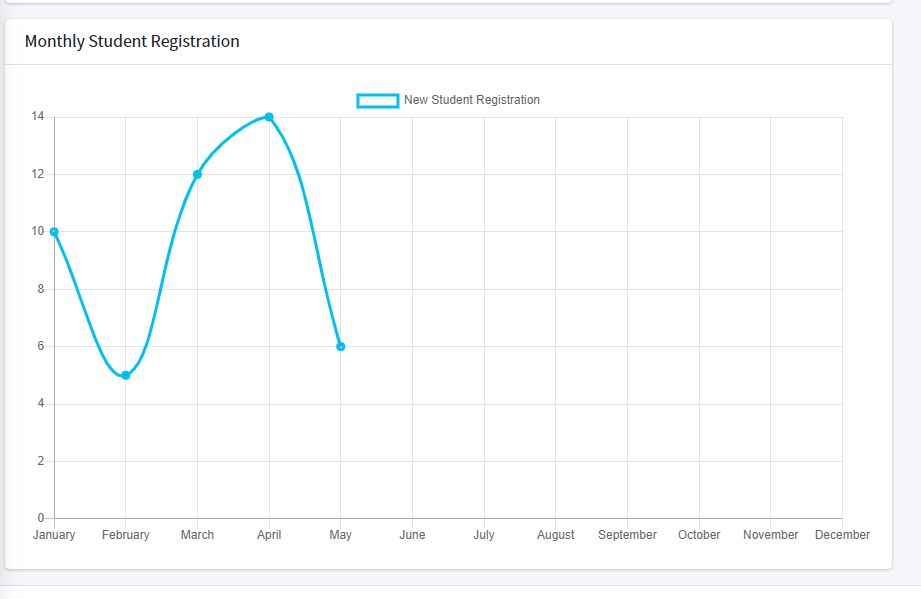Click the 14 value on the y-axis
The width and height of the screenshot is (921, 599).
click(38, 117)
